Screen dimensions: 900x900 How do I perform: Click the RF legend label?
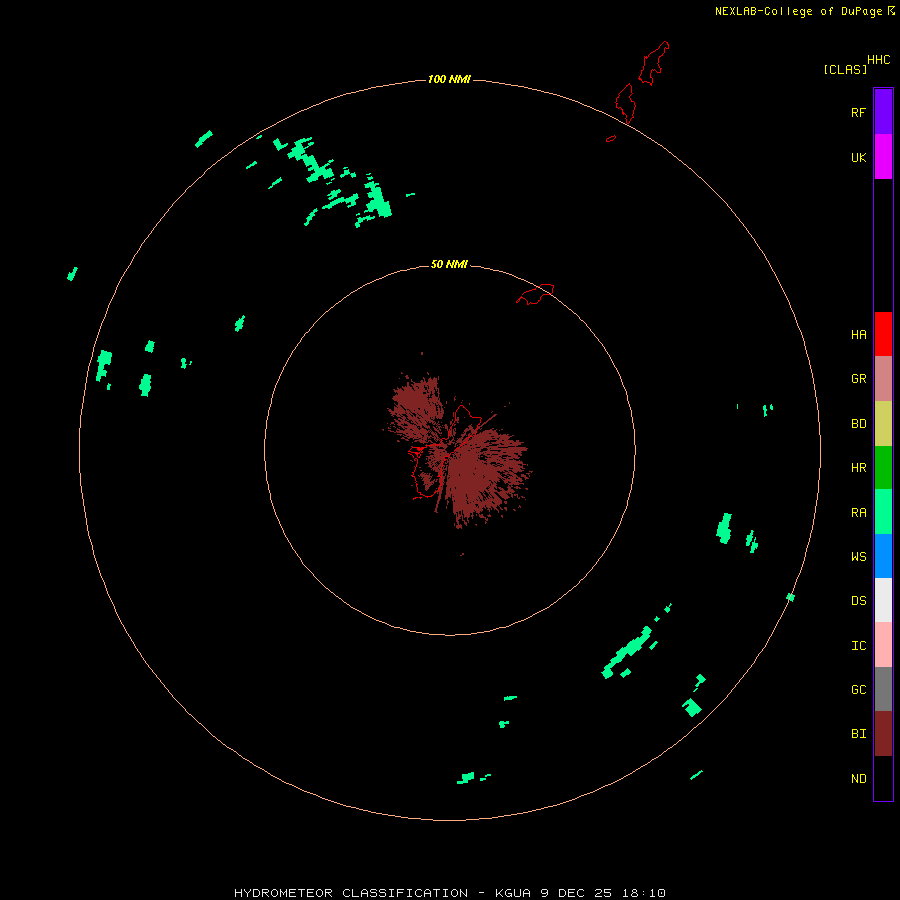click(x=858, y=112)
